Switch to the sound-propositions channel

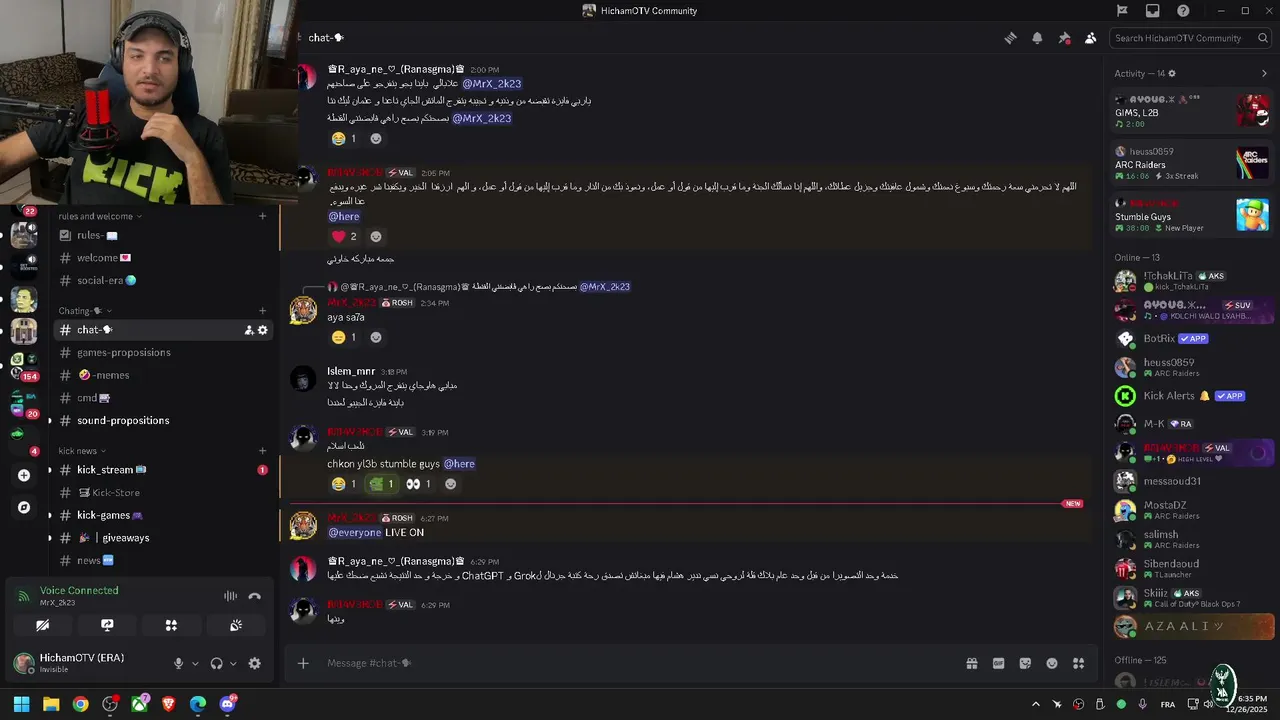point(123,420)
